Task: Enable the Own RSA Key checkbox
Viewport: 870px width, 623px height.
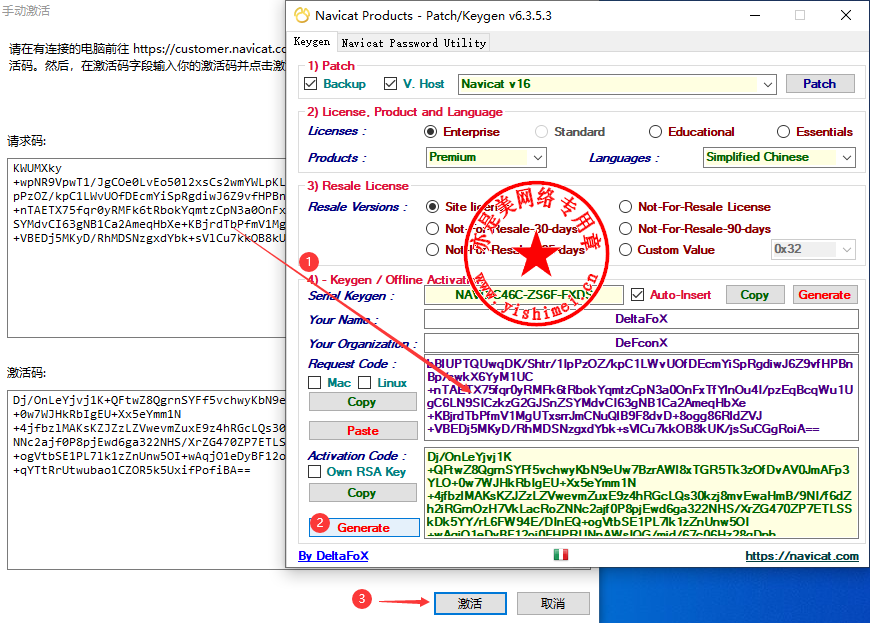Action: pos(315,472)
